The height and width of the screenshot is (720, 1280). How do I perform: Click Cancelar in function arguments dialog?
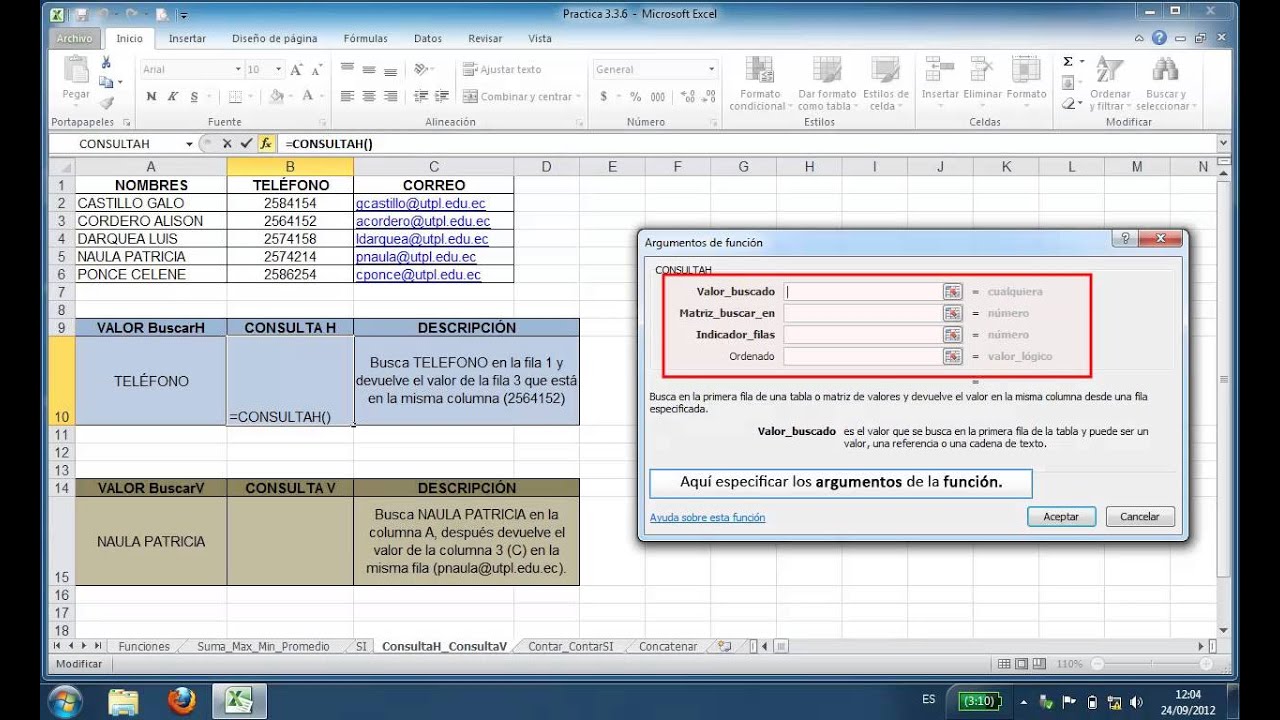(x=1139, y=517)
